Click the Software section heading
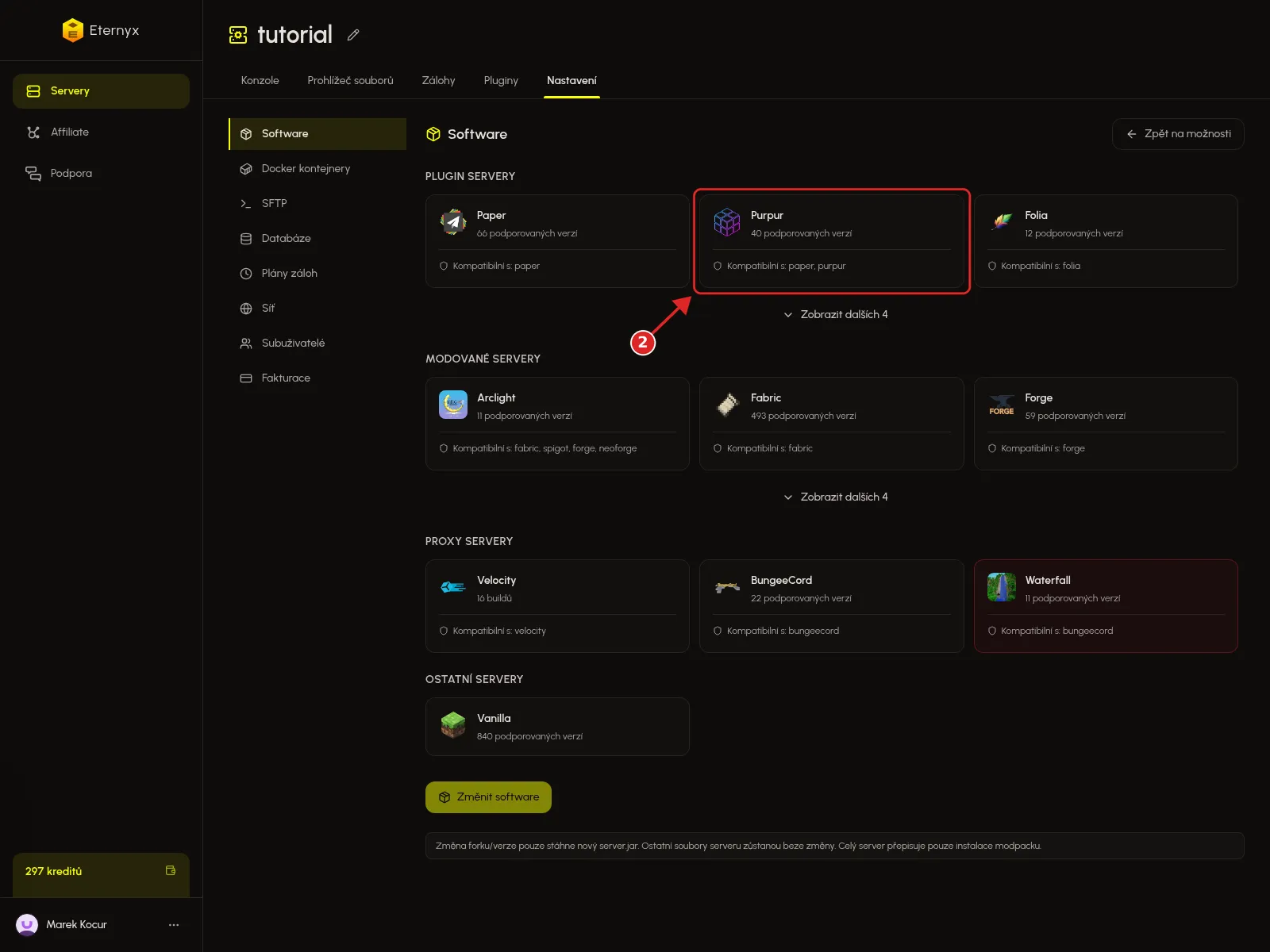This screenshot has height=952, width=1270. [x=477, y=135]
